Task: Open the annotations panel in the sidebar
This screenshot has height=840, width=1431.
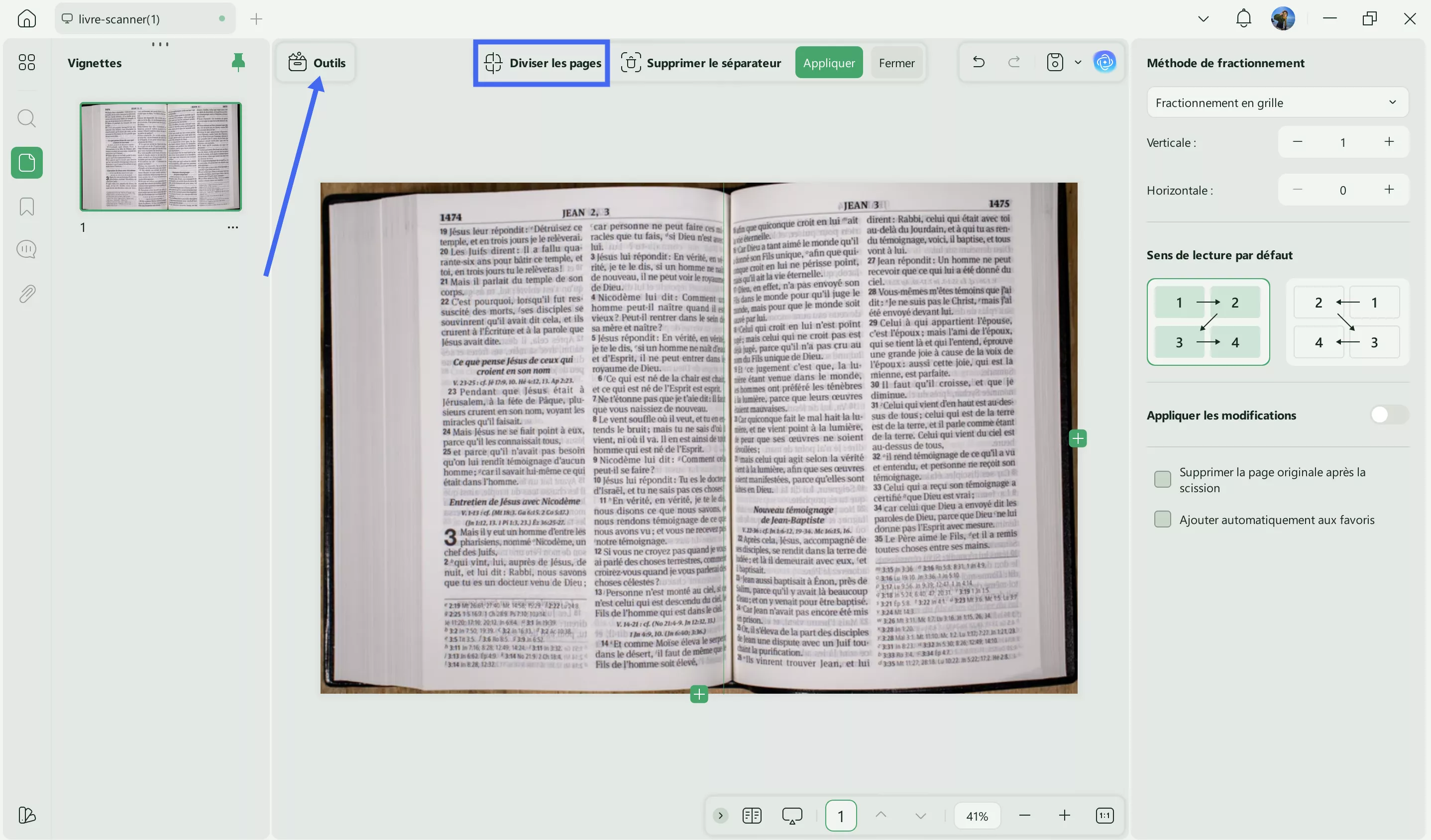Action: tap(26, 249)
